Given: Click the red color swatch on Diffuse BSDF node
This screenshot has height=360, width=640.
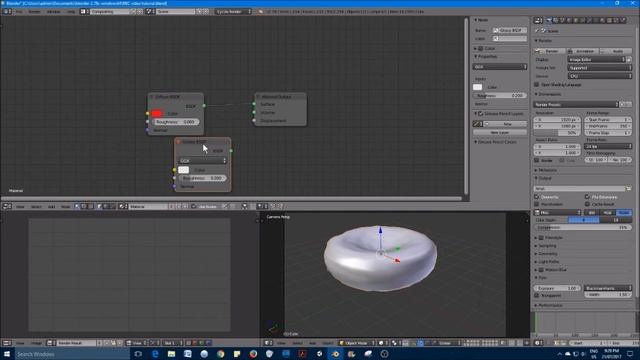Looking at the screenshot, I should point(157,113).
